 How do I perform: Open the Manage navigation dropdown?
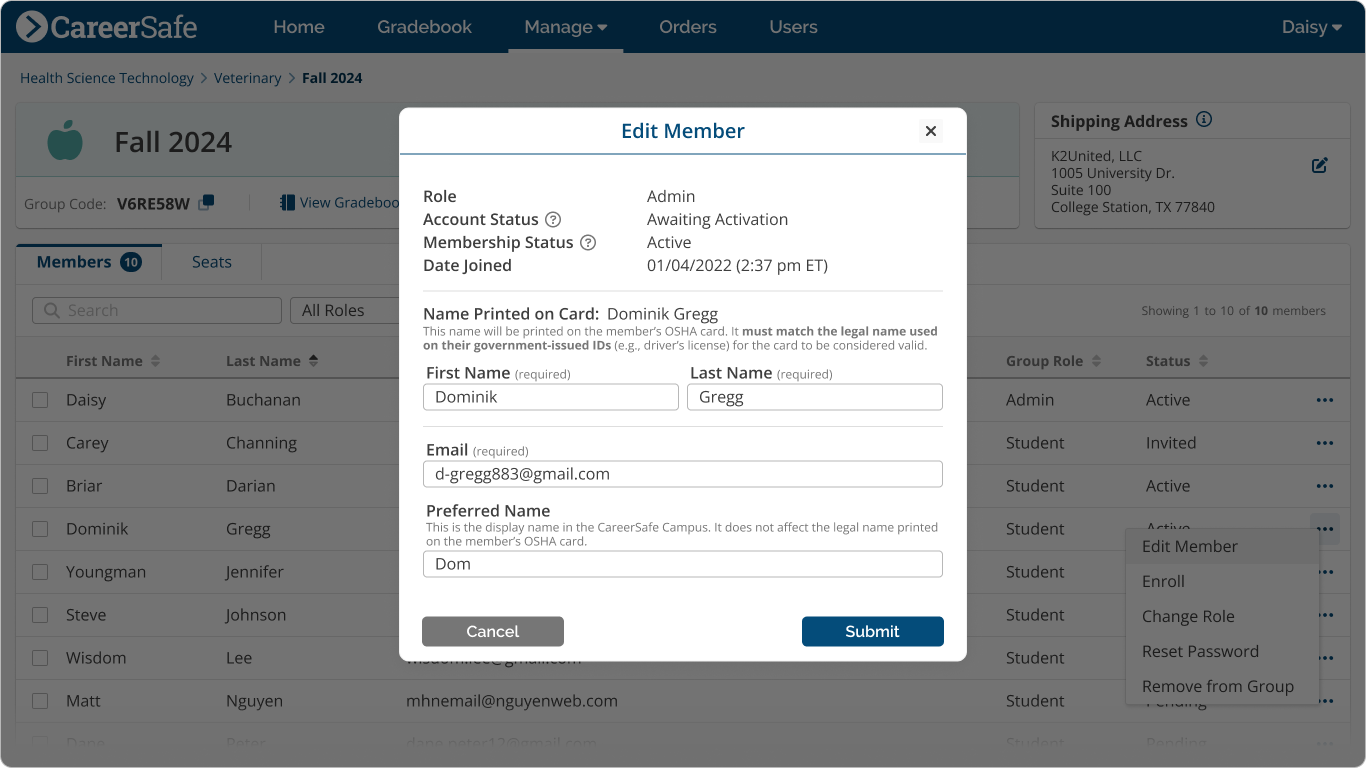[565, 27]
